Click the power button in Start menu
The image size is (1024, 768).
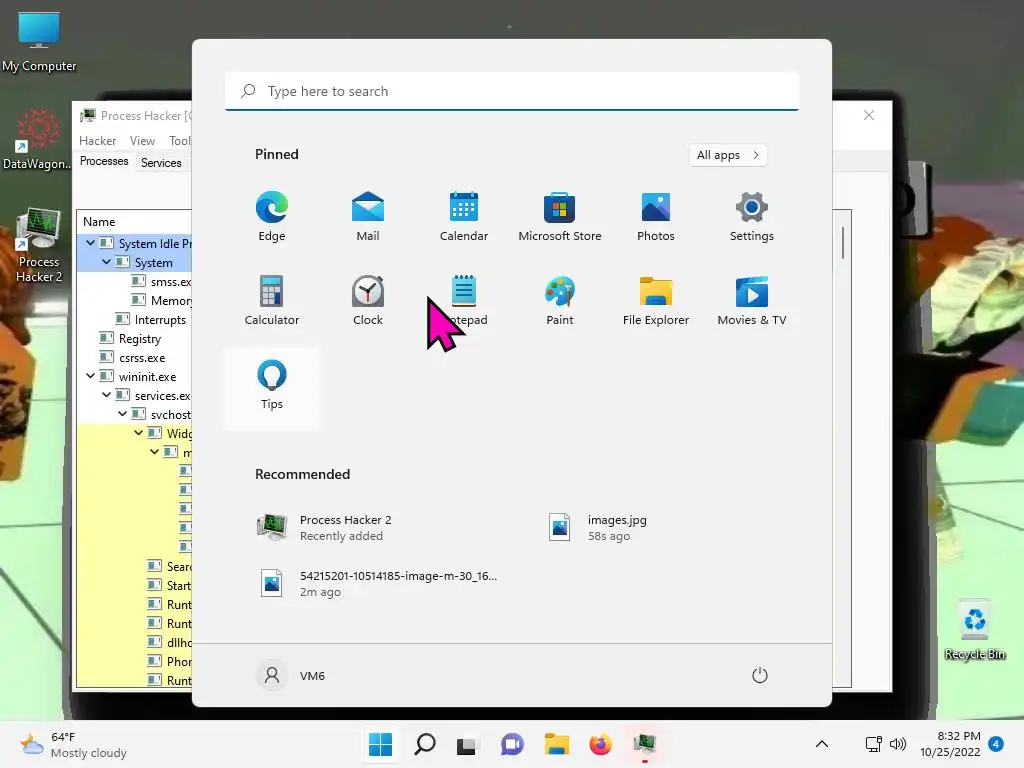[x=760, y=675]
